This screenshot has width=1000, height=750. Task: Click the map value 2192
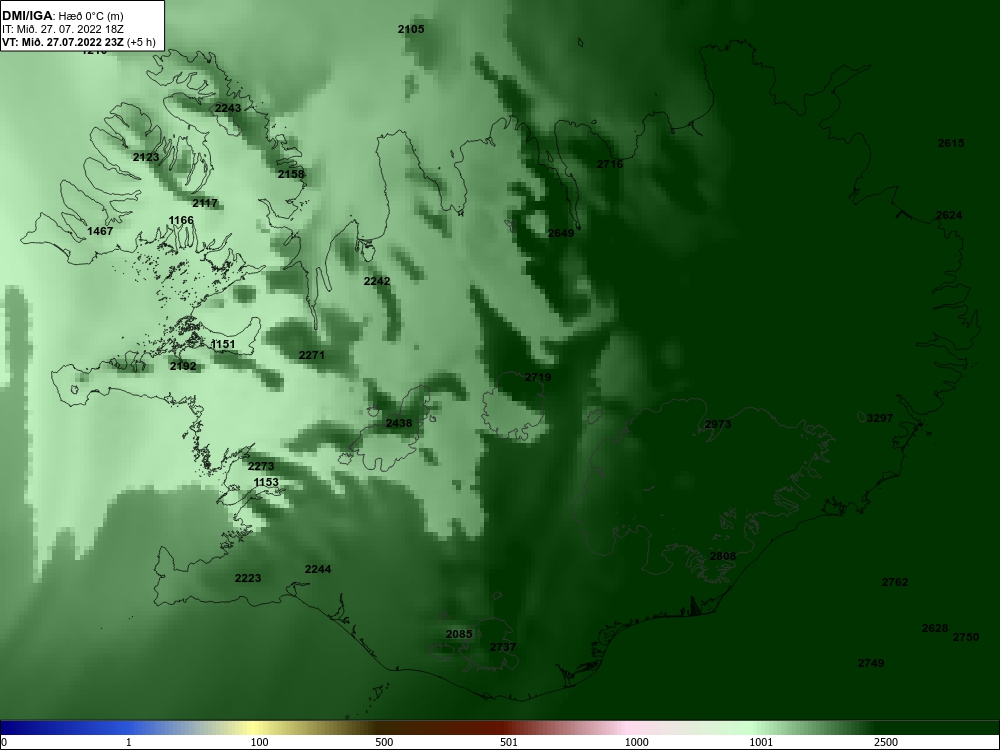coord(183,367)
